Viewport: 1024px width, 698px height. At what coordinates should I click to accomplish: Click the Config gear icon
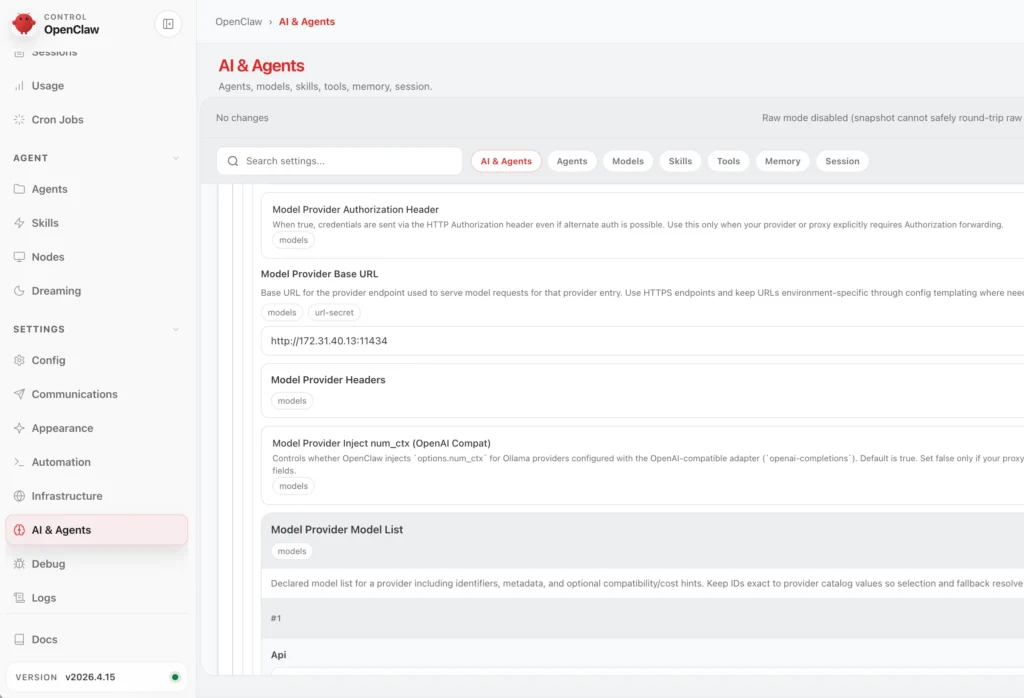[x=20, y=360]
